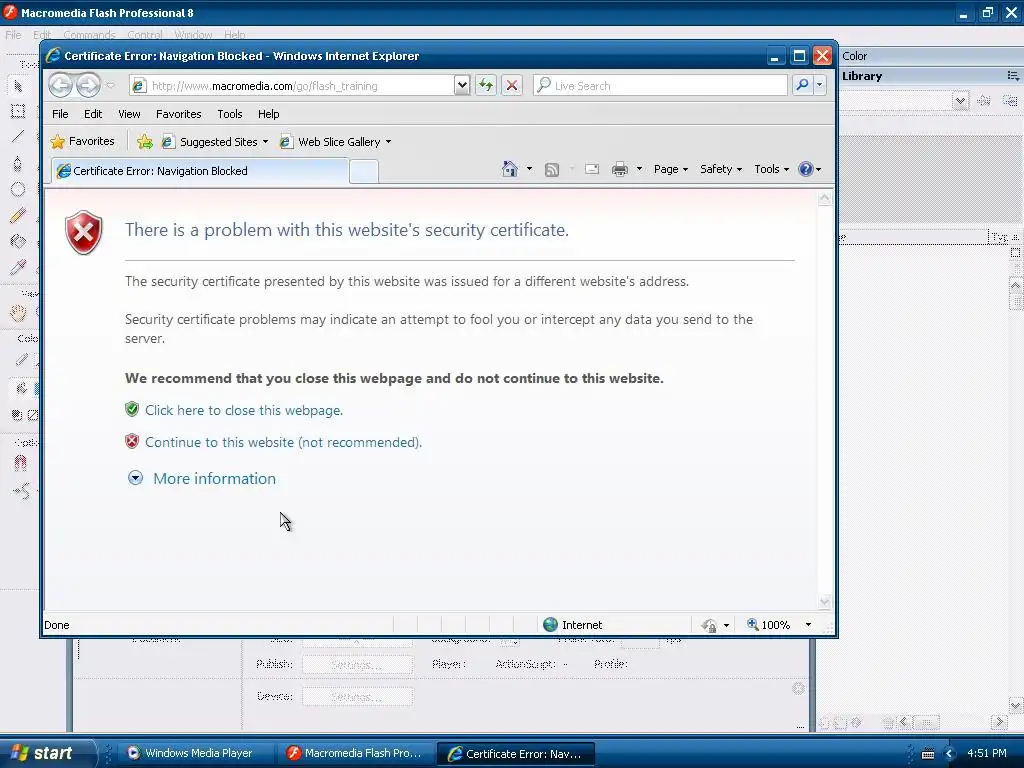
Task: Select the Flash Oval tool
Action: tap(18, 189)
